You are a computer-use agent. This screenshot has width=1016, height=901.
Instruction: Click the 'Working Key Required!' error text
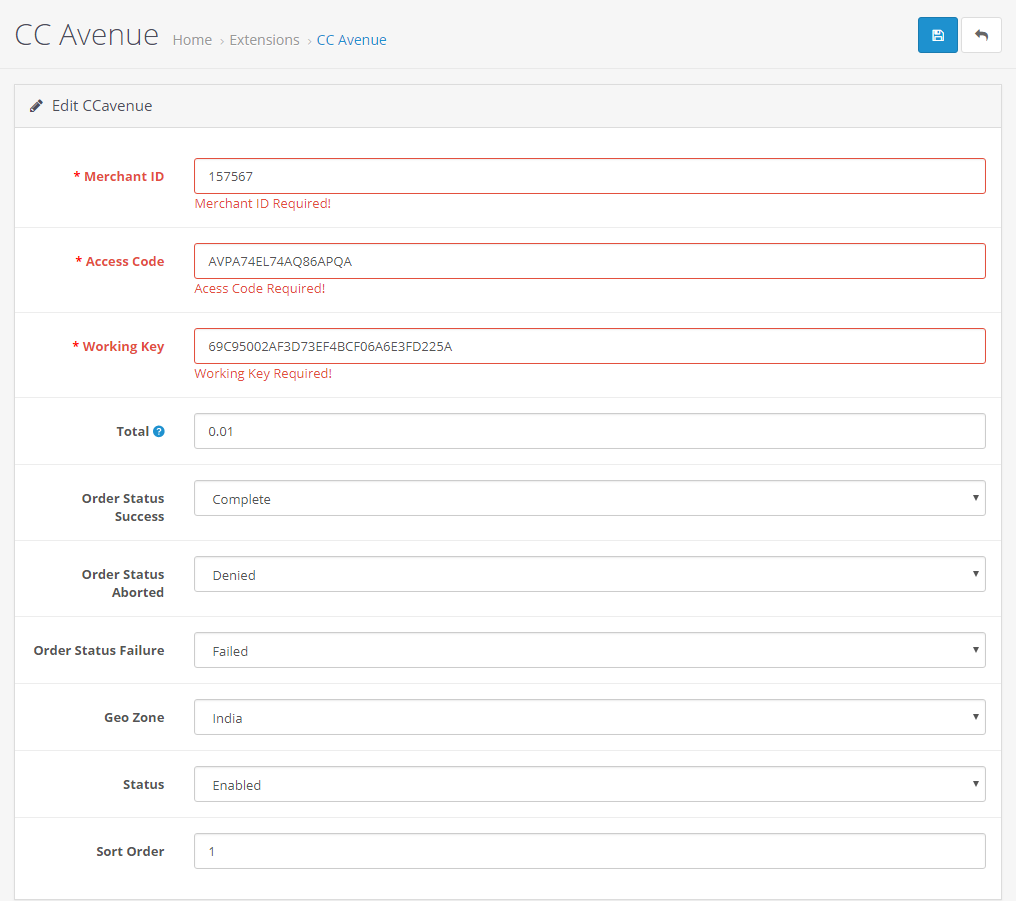coord(263,374)
